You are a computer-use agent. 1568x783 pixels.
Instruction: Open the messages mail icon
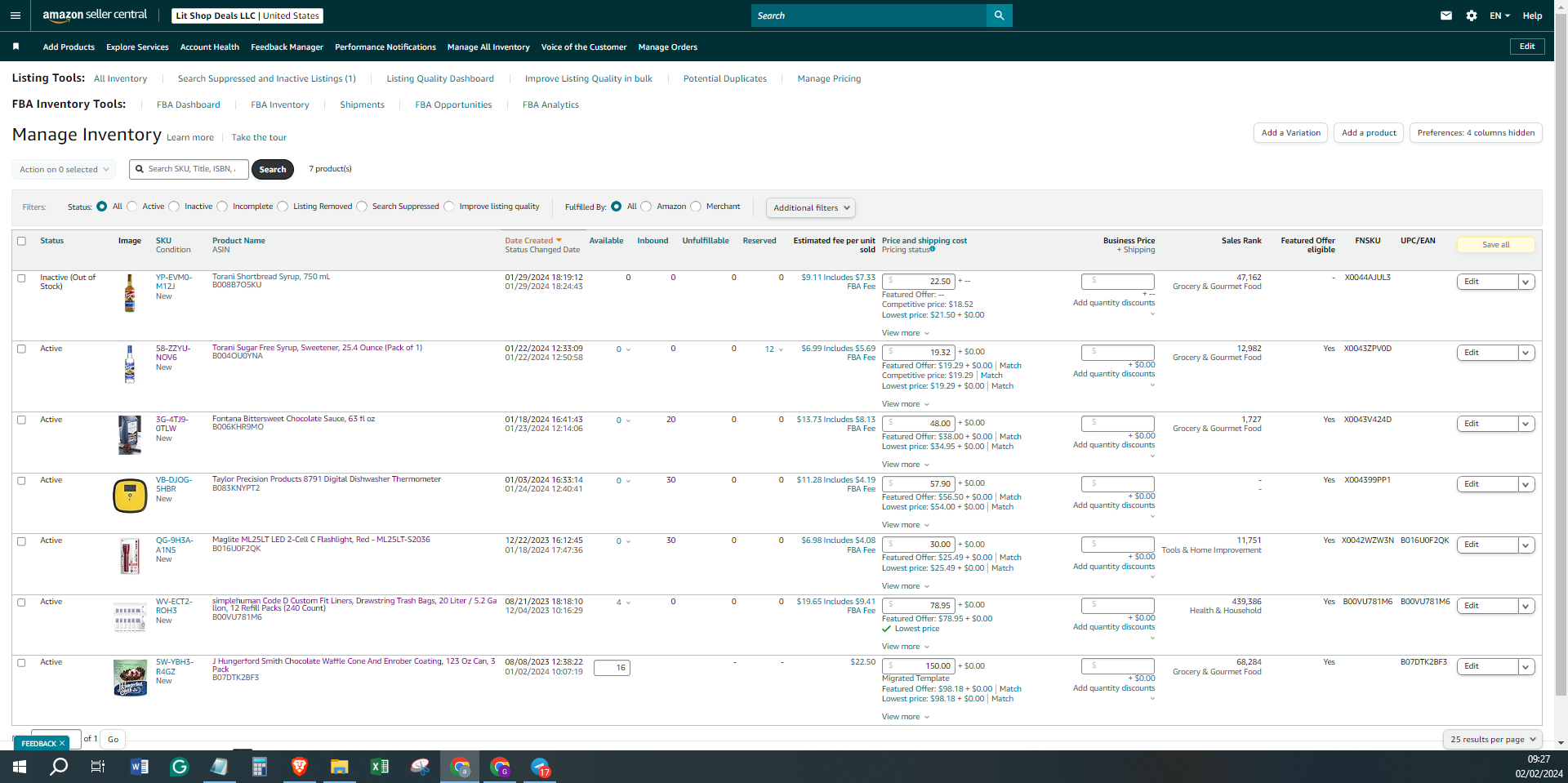(1446, 16)
